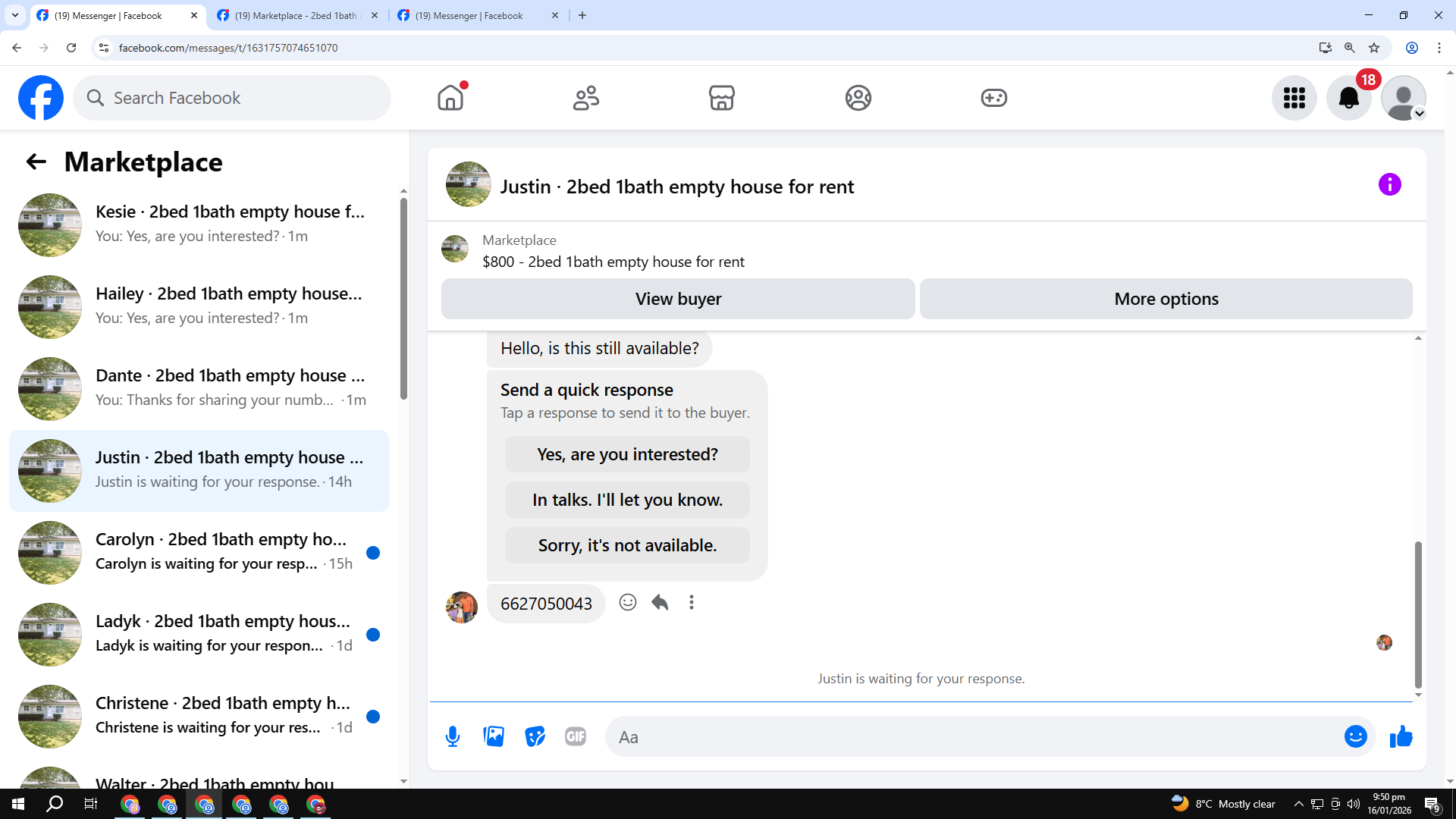
Task: Open Chrome tab search dropdown arrow
Action: tap(14, 15)
